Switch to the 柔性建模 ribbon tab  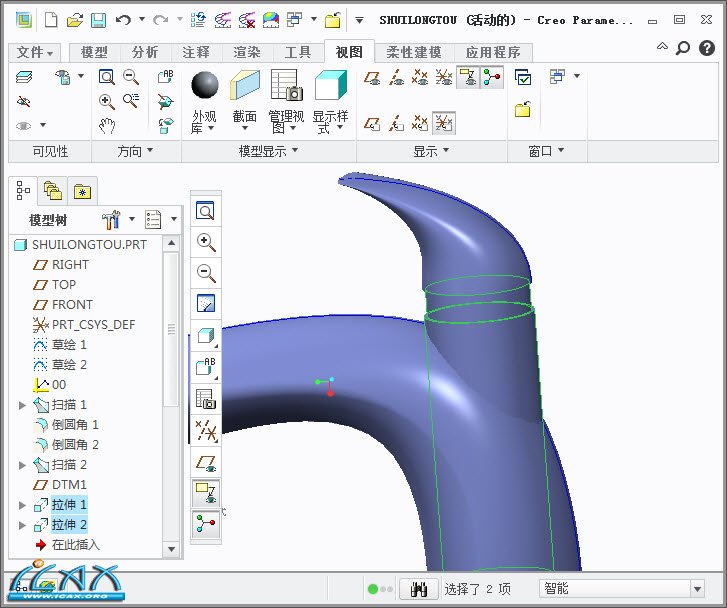point(413,52)
